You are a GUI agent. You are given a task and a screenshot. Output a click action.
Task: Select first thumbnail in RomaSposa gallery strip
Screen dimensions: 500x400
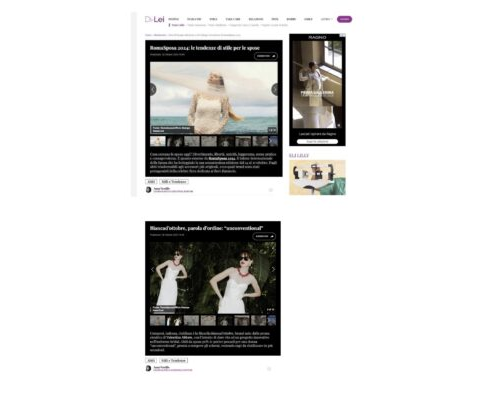pos(158,141)
